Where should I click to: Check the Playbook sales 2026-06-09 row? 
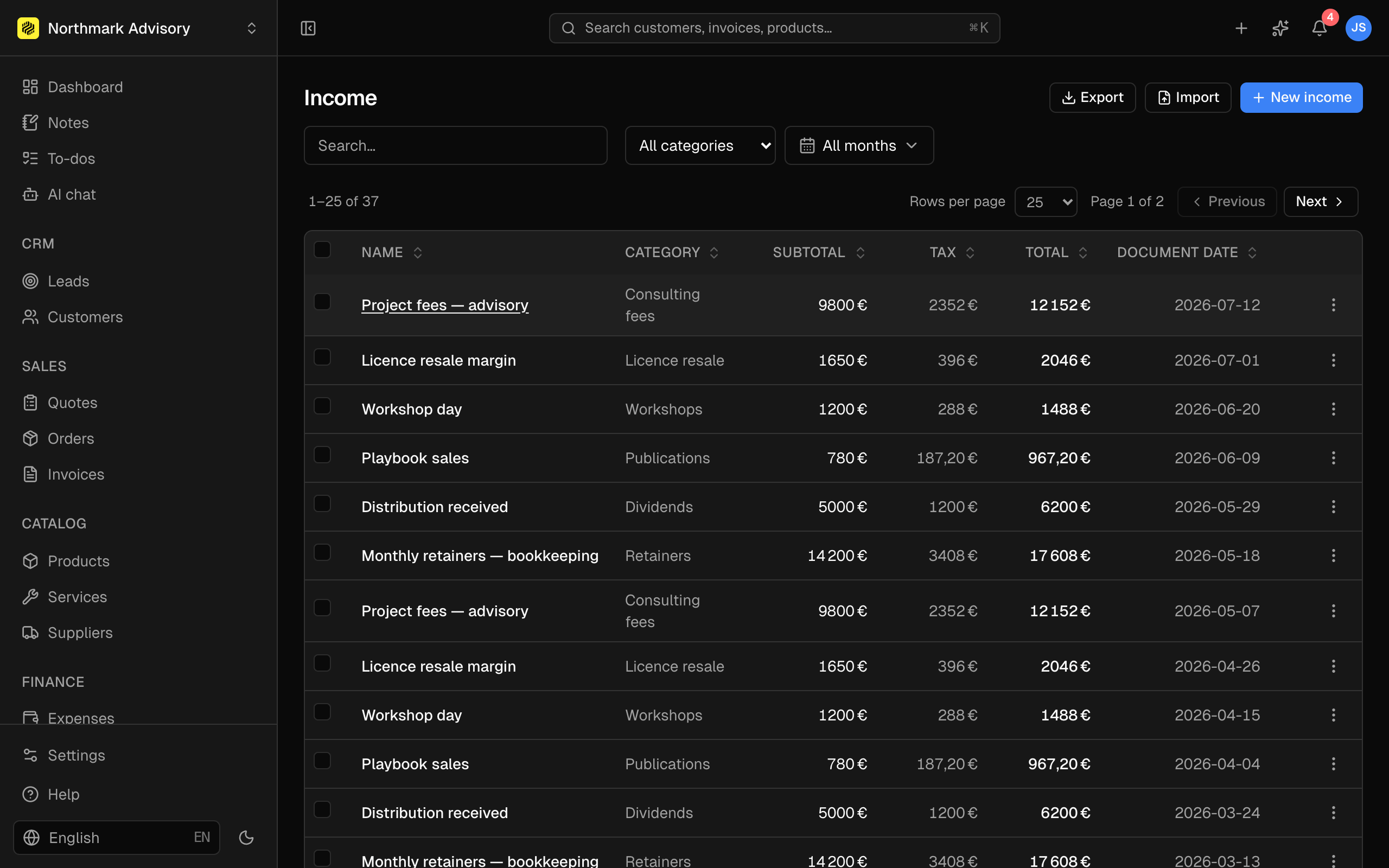322,455
